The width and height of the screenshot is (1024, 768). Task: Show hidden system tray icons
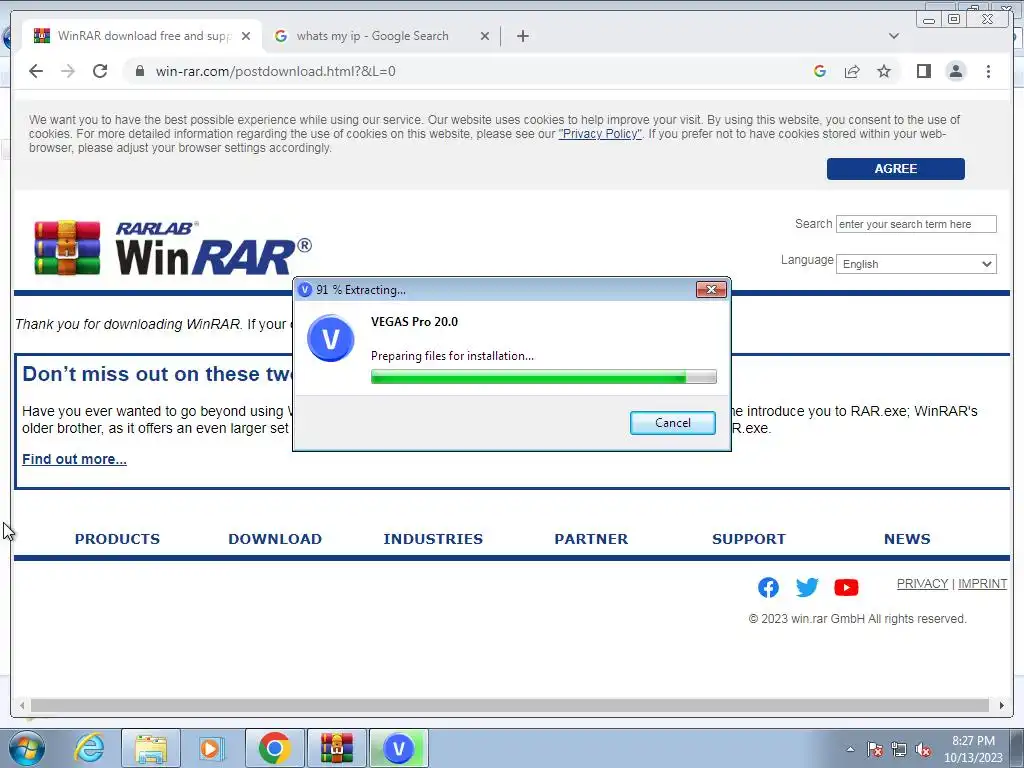850,749
